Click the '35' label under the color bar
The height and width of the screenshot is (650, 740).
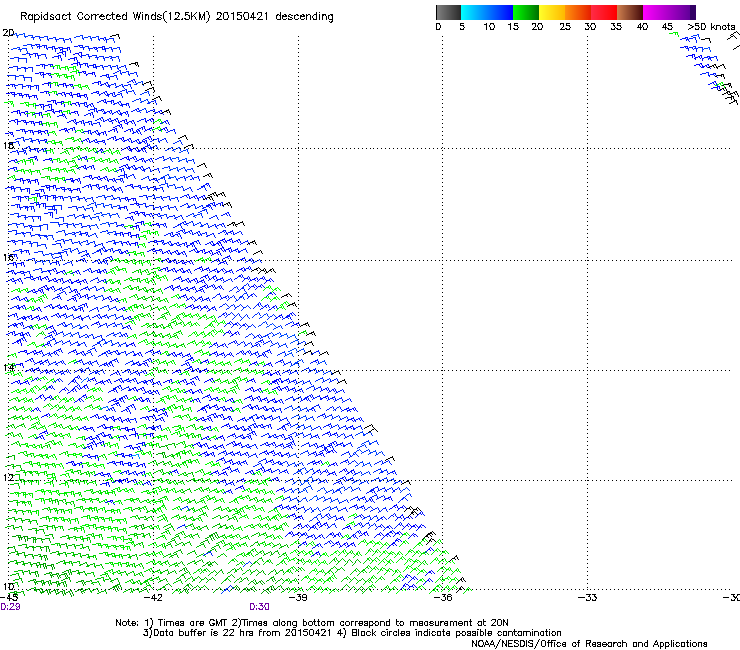616,26
